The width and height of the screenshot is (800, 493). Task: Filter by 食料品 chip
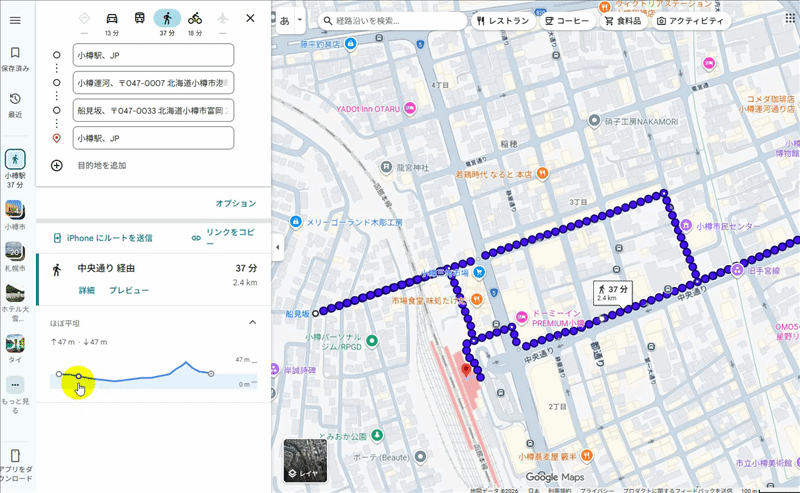[623, 21]
